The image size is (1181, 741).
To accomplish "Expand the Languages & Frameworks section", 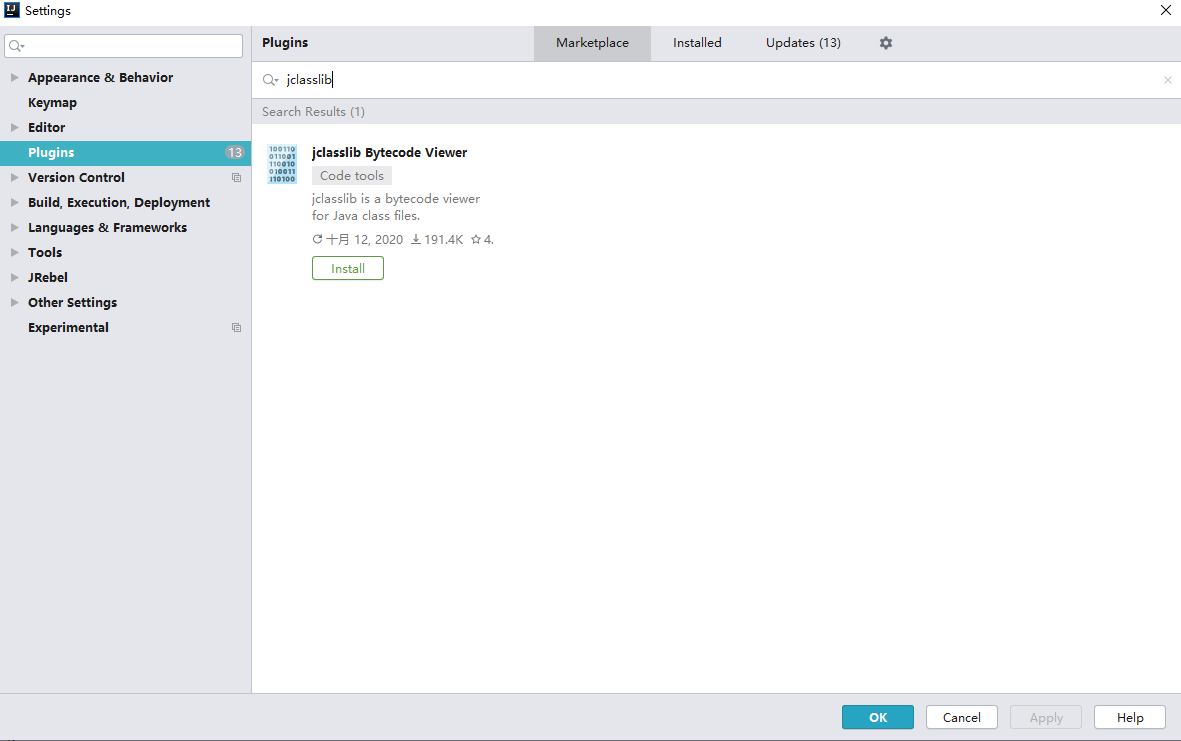I will pos(14,227).
